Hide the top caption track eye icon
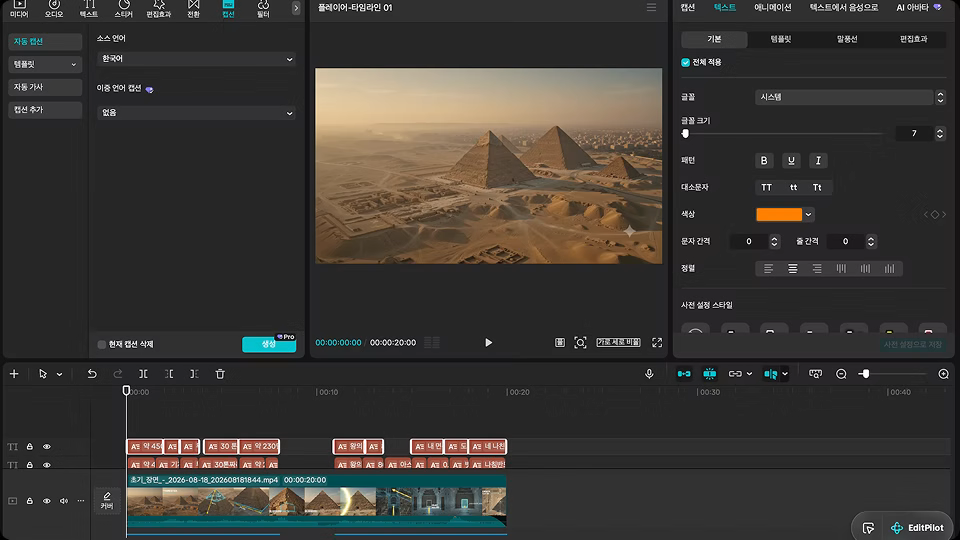 [x=47, y=446]
